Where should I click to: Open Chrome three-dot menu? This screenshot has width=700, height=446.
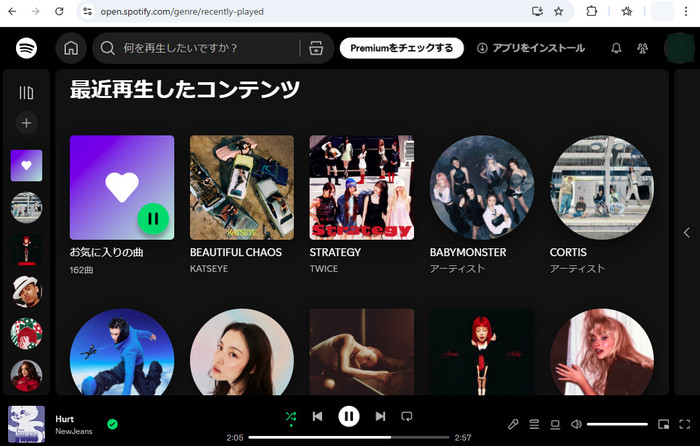tap(686, 11)
